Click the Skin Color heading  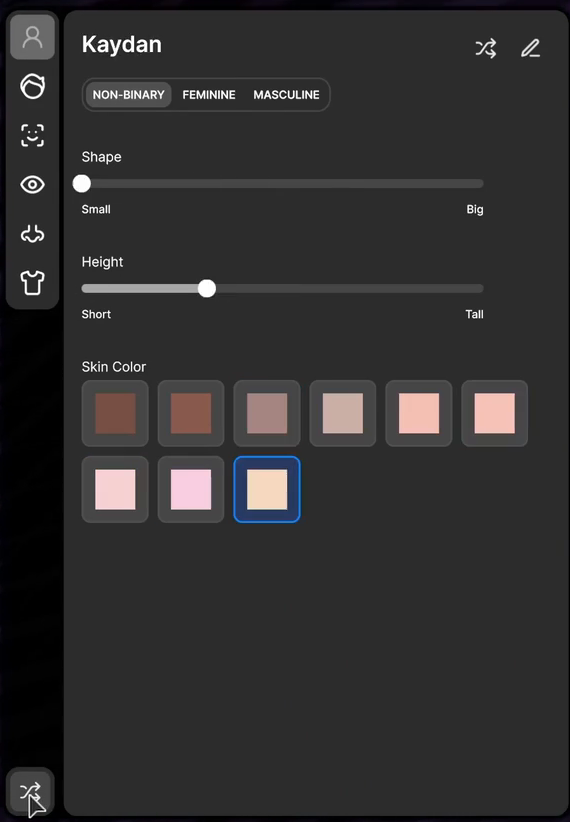[x=114, y=366]
